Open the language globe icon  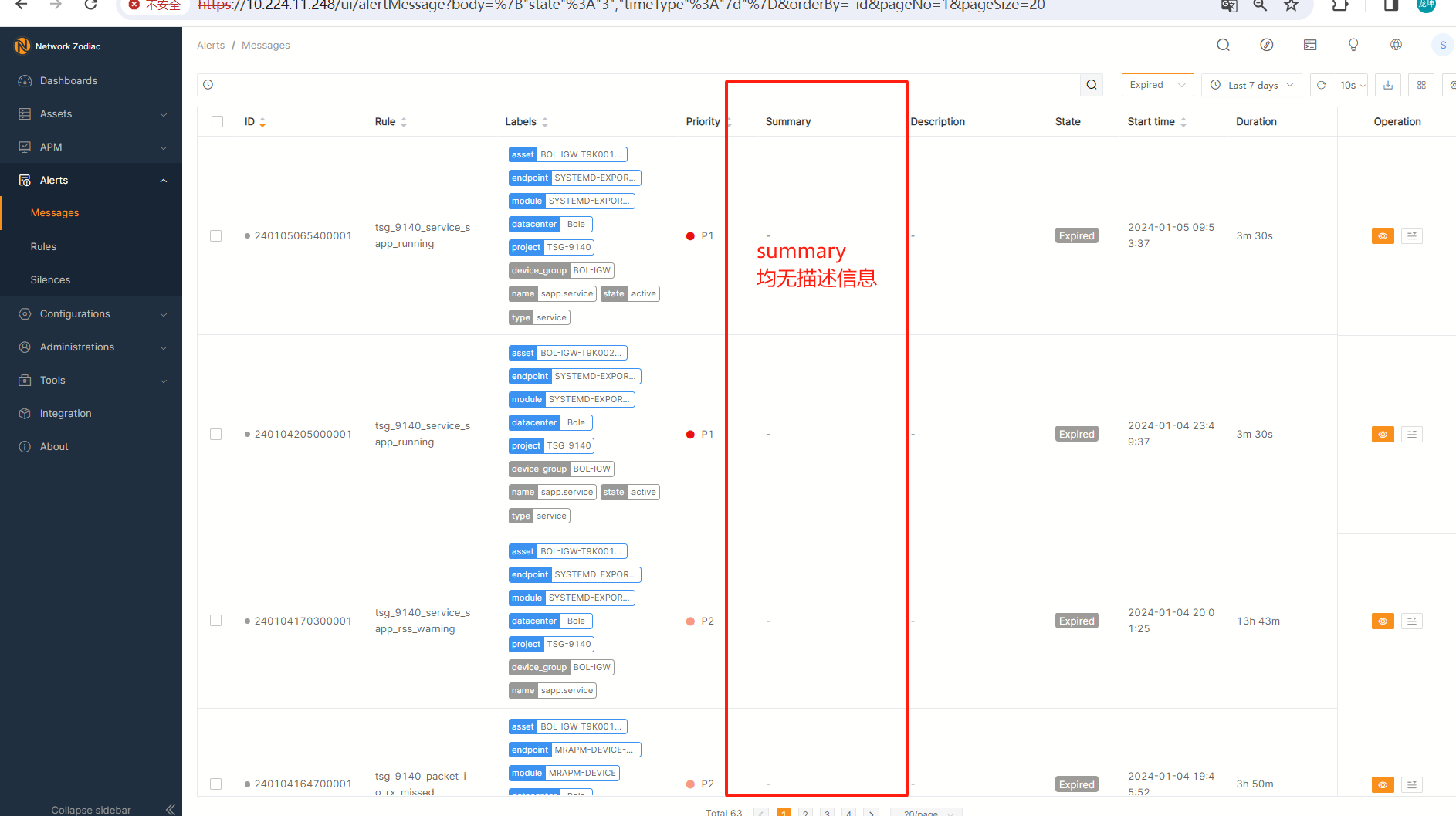click(x=1396, y=45)
